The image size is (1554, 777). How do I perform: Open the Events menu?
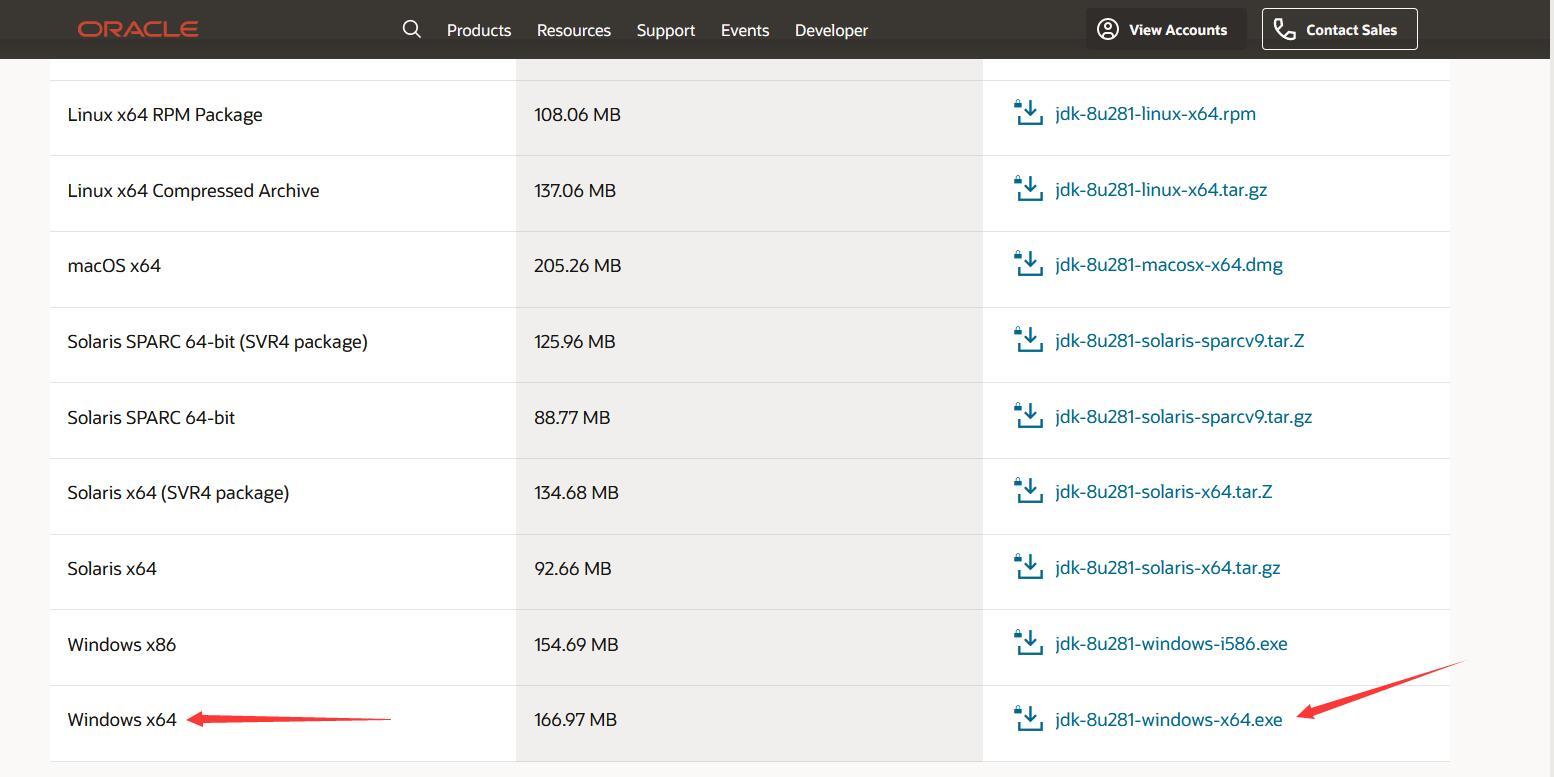(x=745, y=30)
